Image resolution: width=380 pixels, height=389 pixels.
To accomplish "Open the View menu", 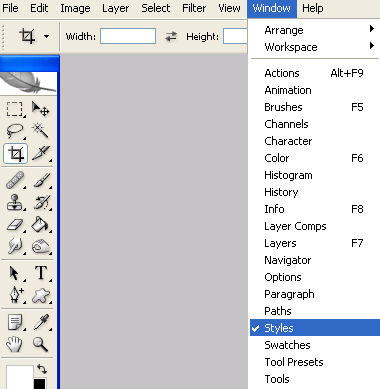I will tap(229, 8).
